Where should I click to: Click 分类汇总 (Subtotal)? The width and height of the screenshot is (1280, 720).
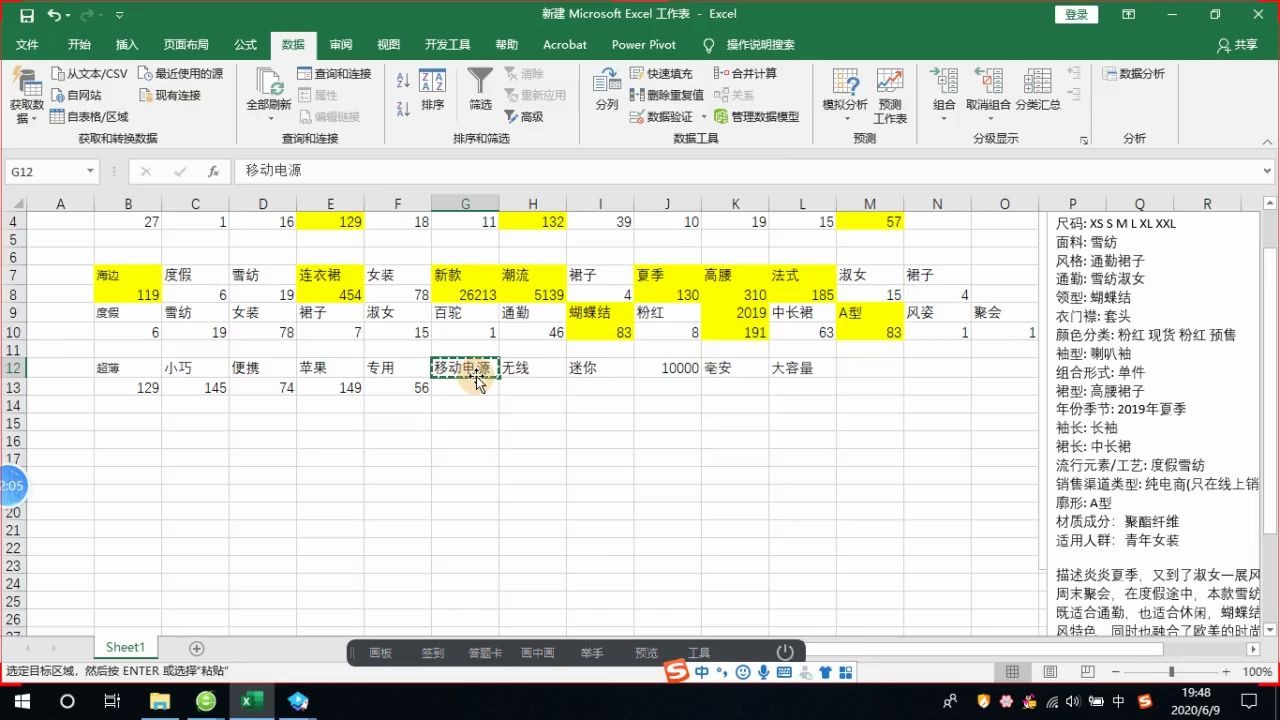pos(1038,90)
